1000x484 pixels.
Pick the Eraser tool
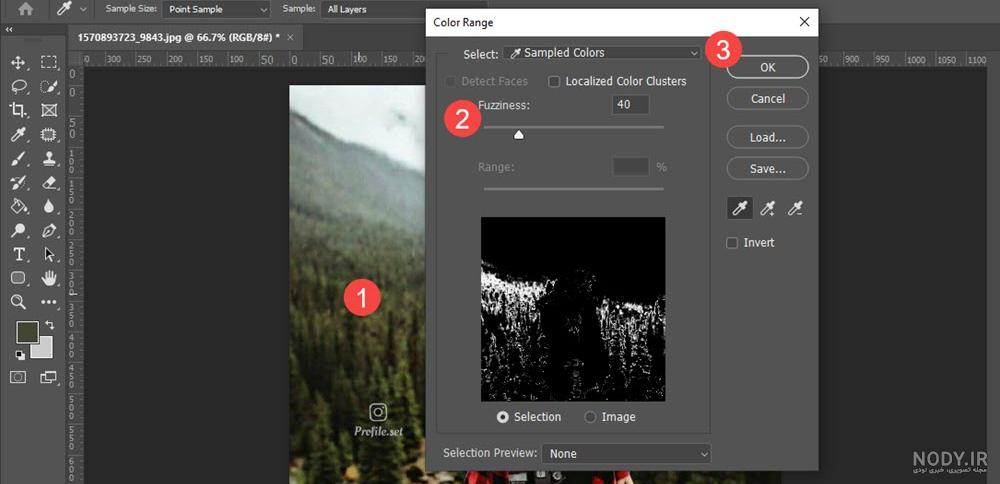point(49,182)
